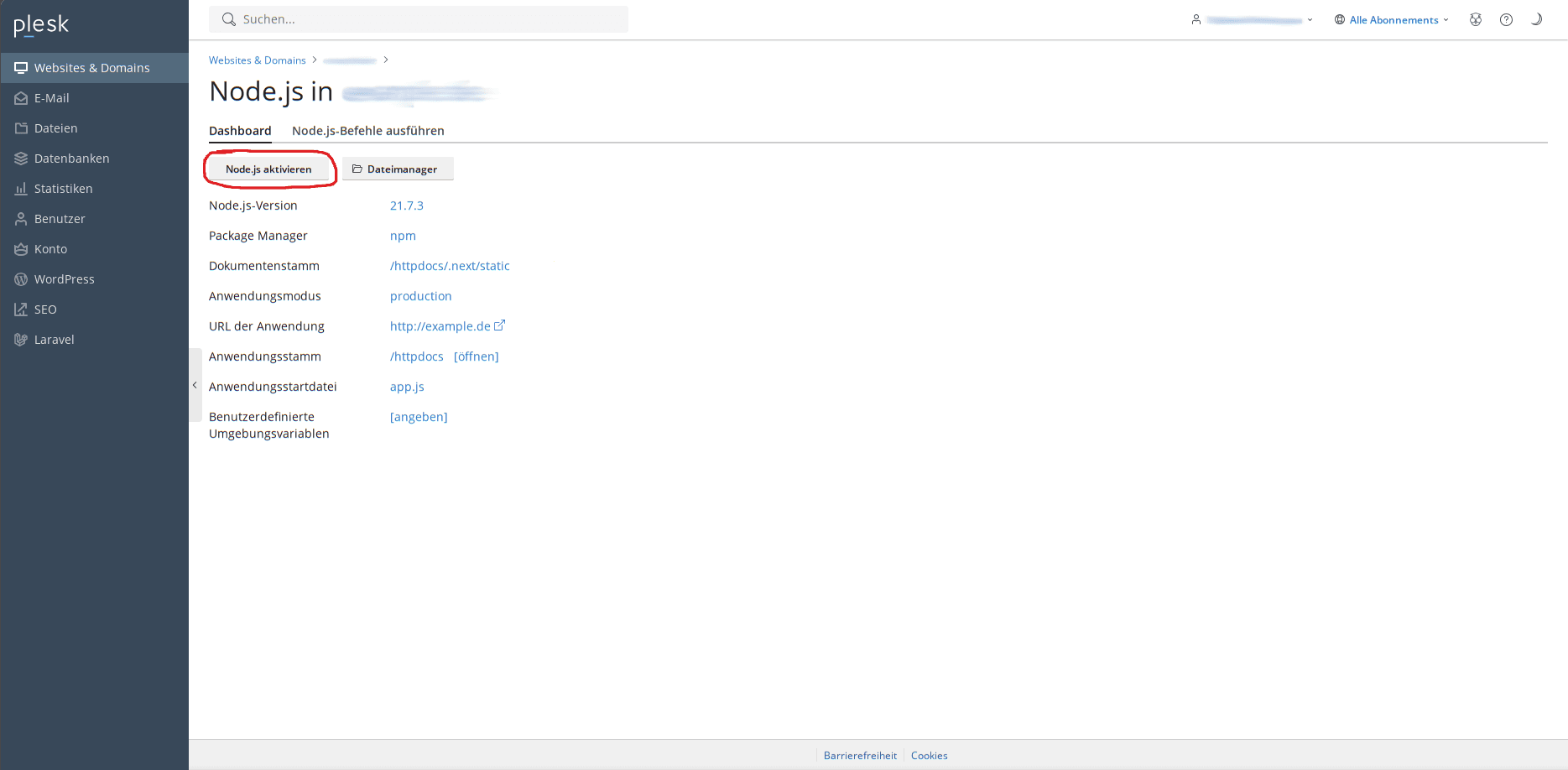Click the icon left of help
This screenshot has width=1568, height=770.
tap(1476, 19)
